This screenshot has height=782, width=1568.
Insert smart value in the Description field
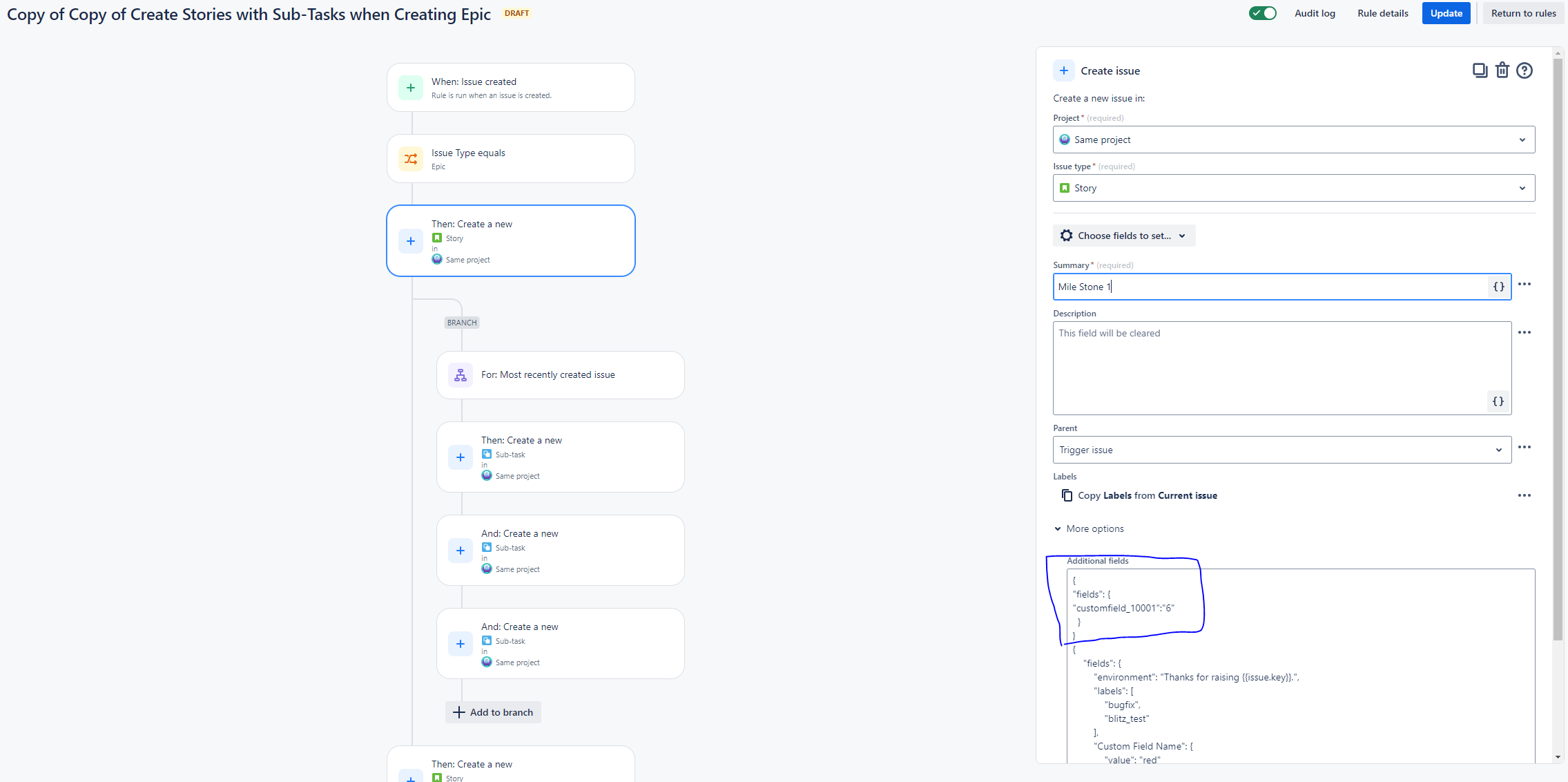pyautogui.click(x=1498, y=401)
